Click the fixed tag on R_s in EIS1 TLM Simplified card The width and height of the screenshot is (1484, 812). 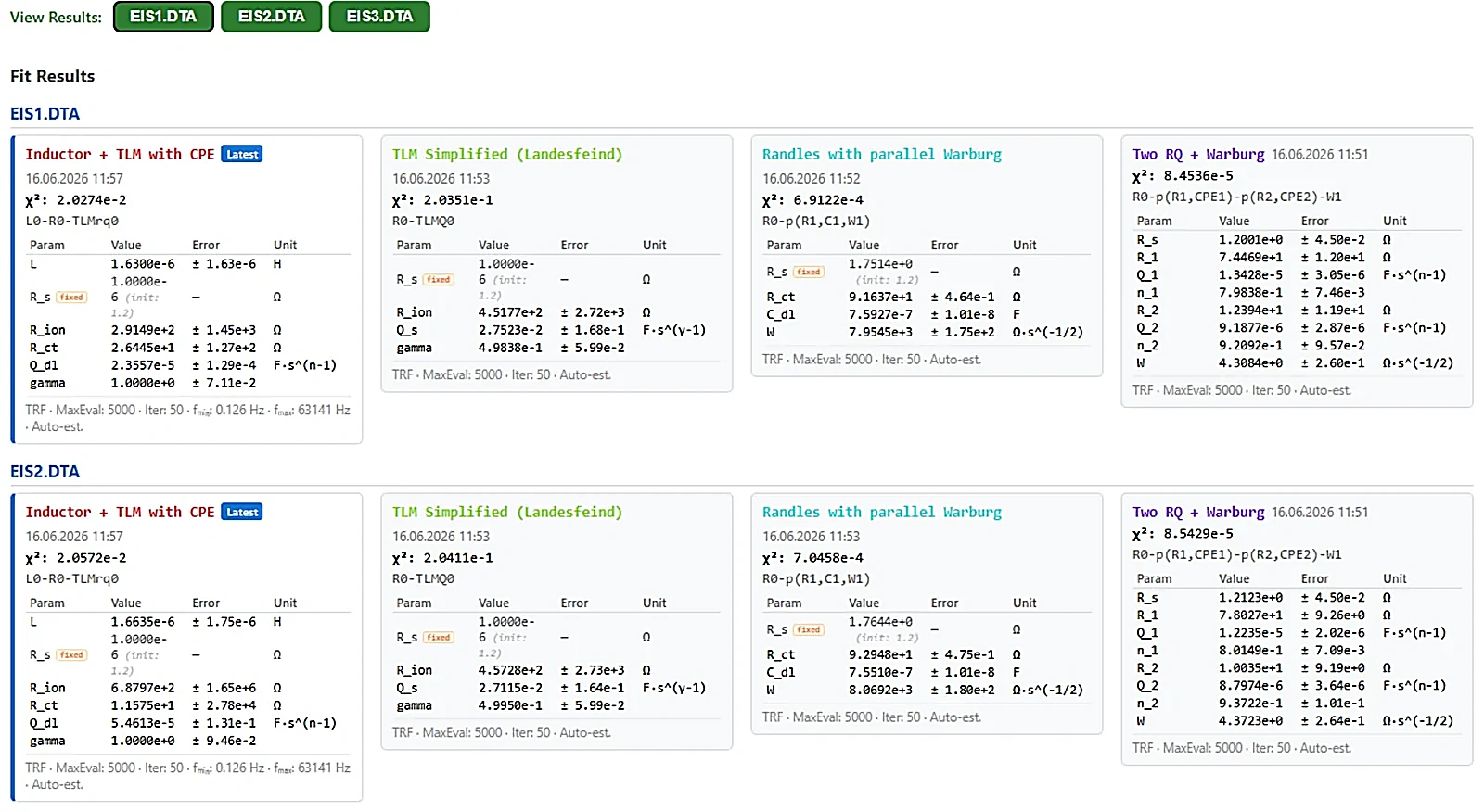point(439,280)
